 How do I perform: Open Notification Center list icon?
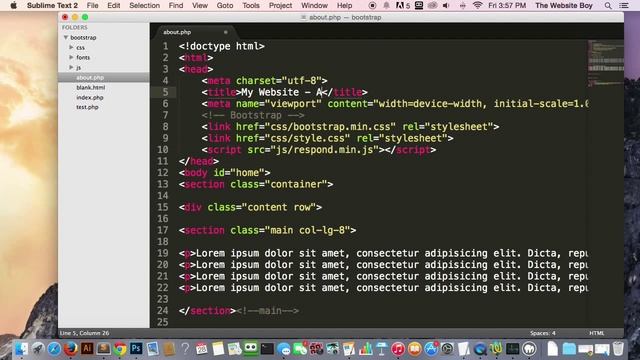624,6
